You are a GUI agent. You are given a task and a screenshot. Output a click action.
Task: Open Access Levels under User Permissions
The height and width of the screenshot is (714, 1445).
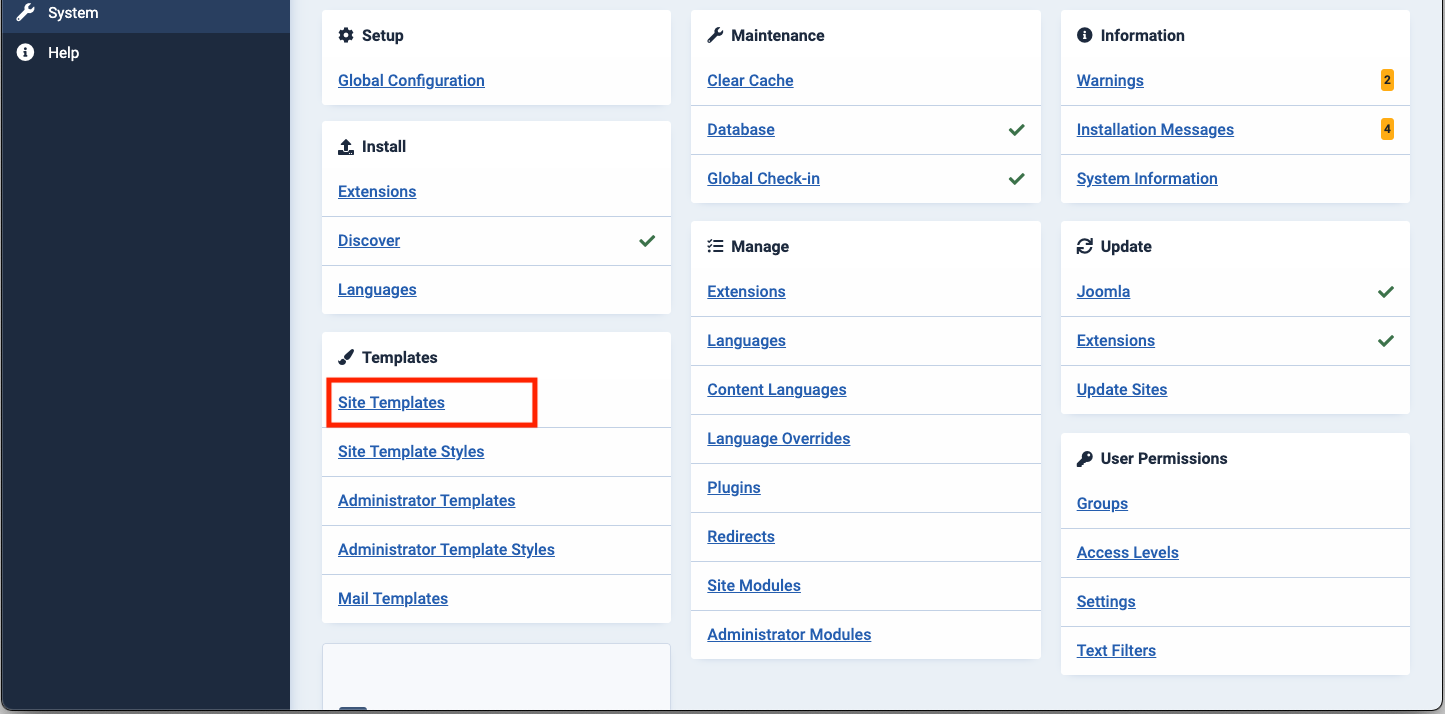tap(1127, 552)
